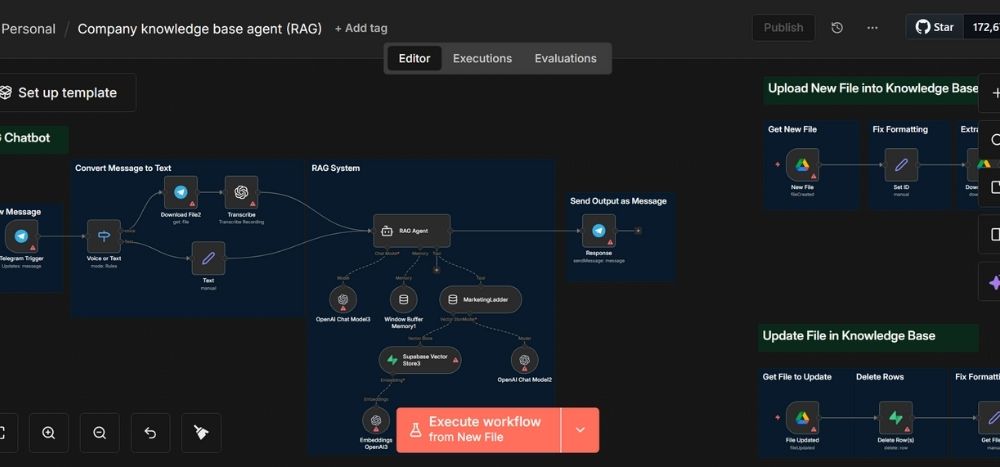Click the zoom out canvas button
Viewport: 1000px width, 467px height.
tap(99, 433)
